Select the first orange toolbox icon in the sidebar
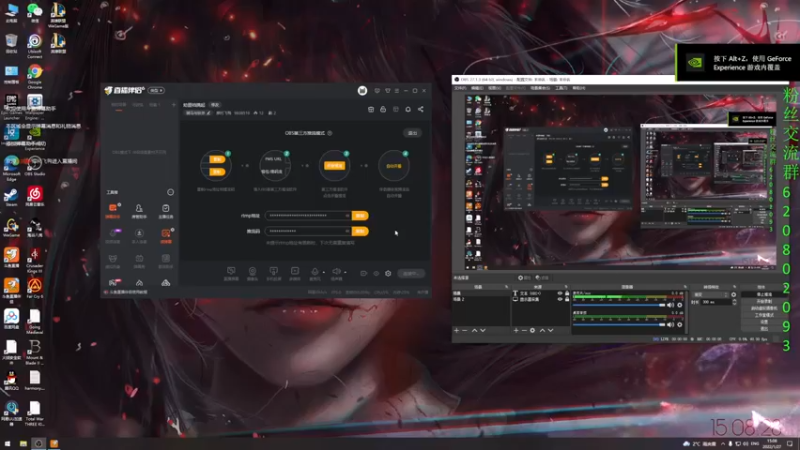The image size is (800, 450). (113, 208)
